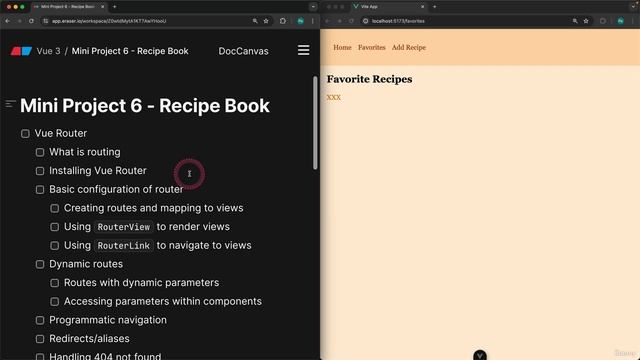640x360 pixels.
Task: Click the site info icon for localhost
Action: [x=366, y=21]
